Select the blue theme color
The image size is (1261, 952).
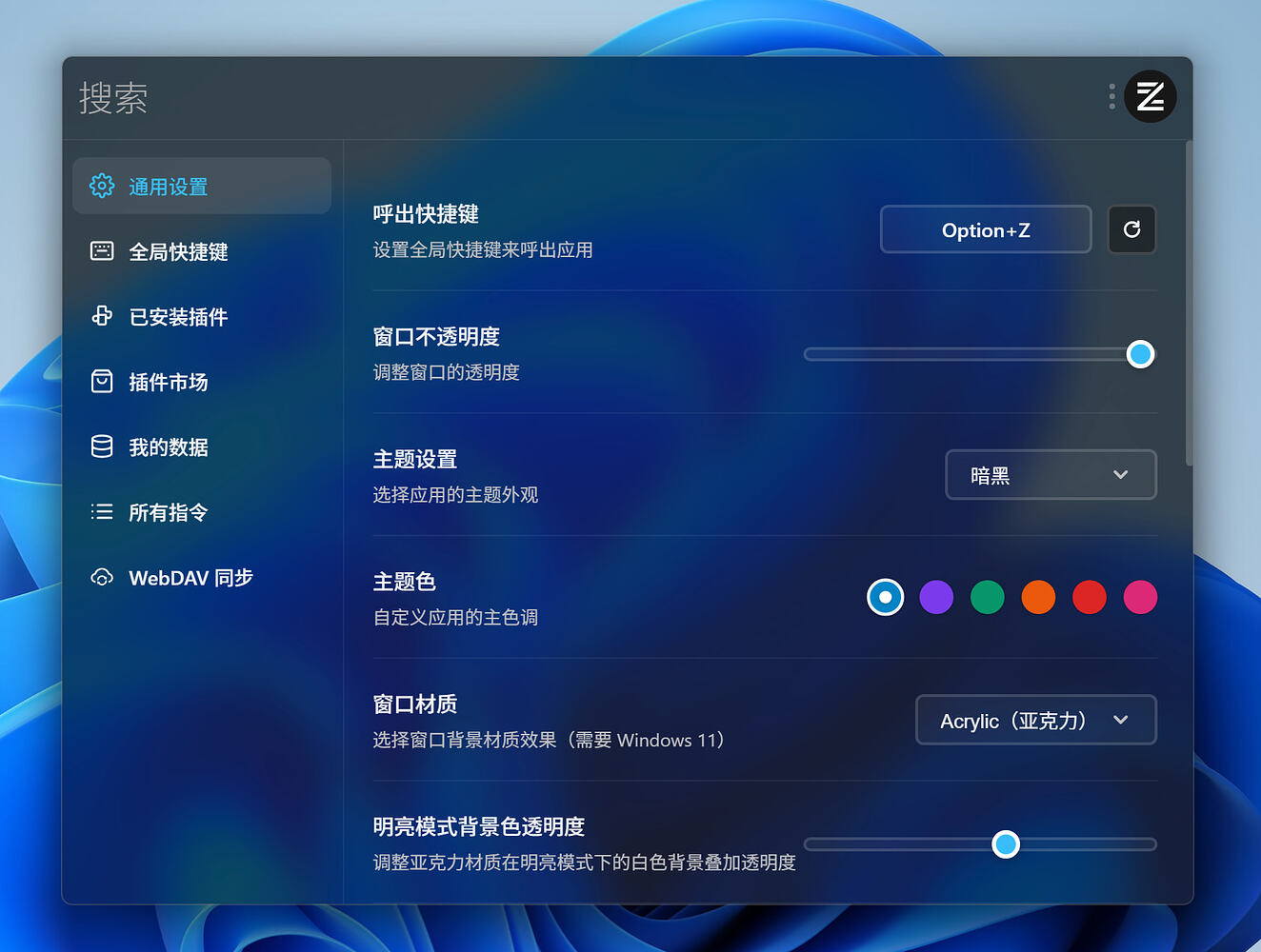click(885, 597)
